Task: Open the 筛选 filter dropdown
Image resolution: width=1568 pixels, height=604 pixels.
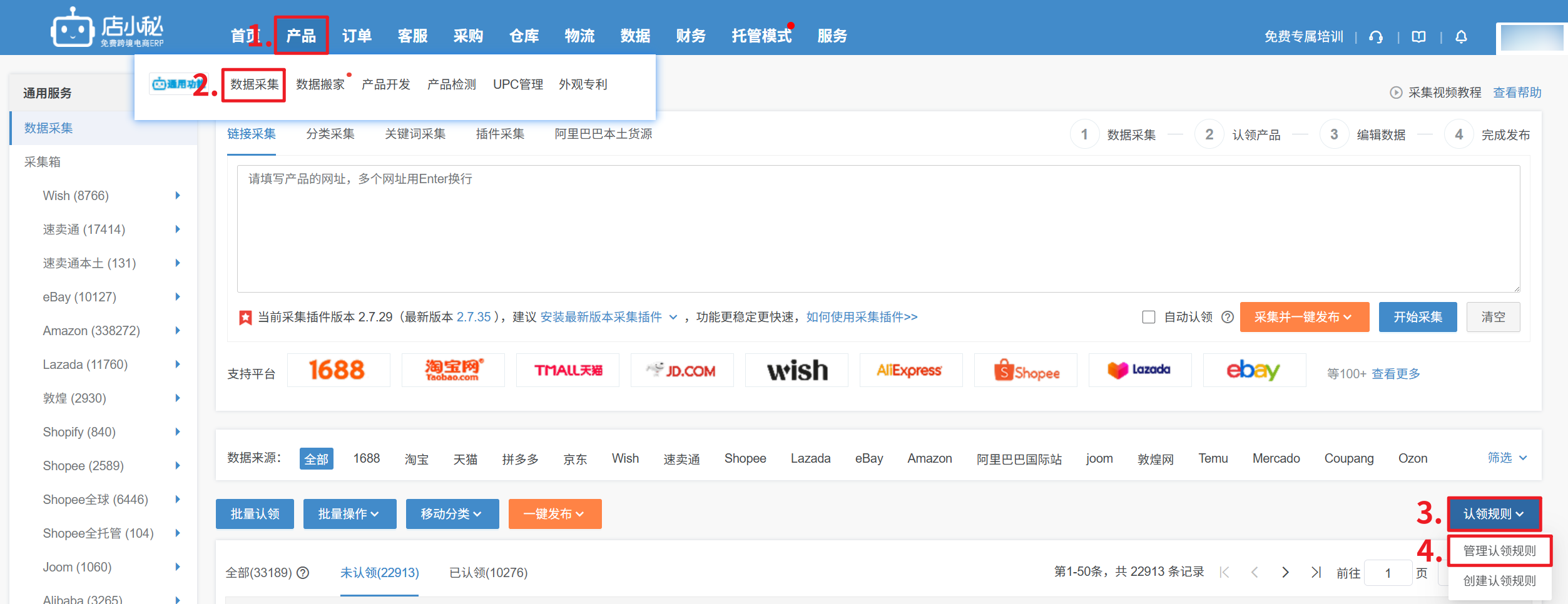Action: 1507,458
